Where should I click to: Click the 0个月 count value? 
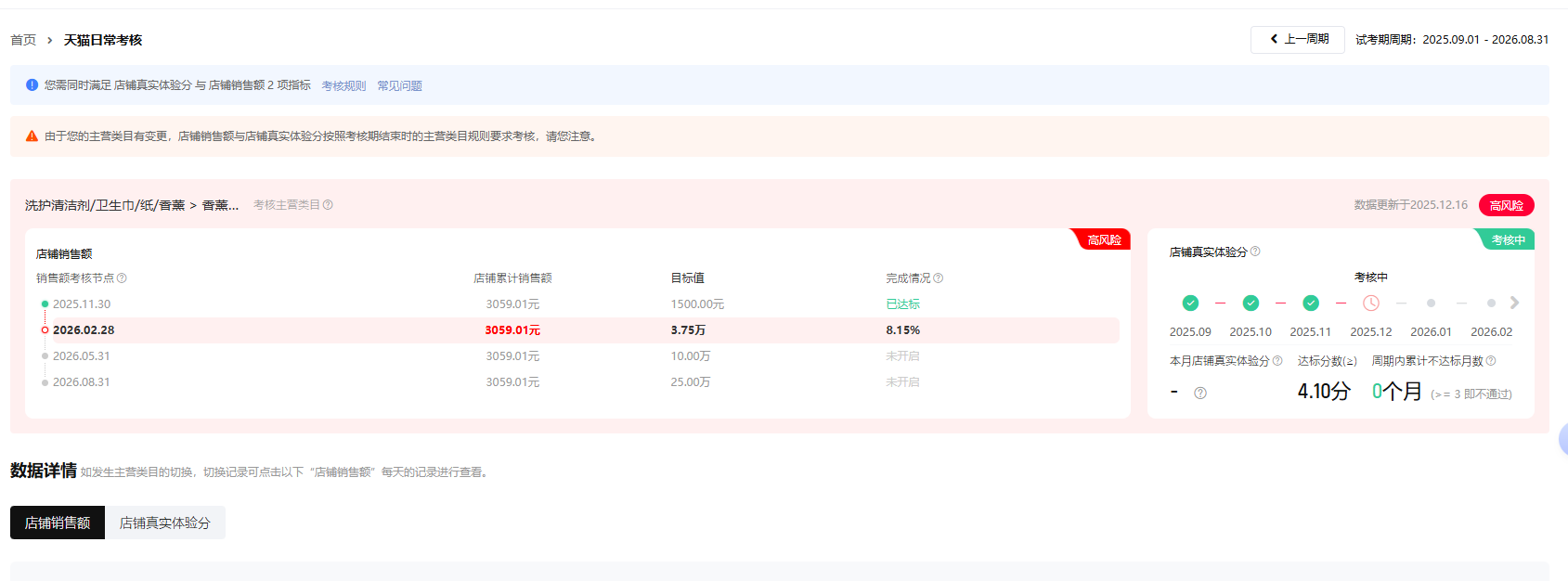(x=1397, y=391)
